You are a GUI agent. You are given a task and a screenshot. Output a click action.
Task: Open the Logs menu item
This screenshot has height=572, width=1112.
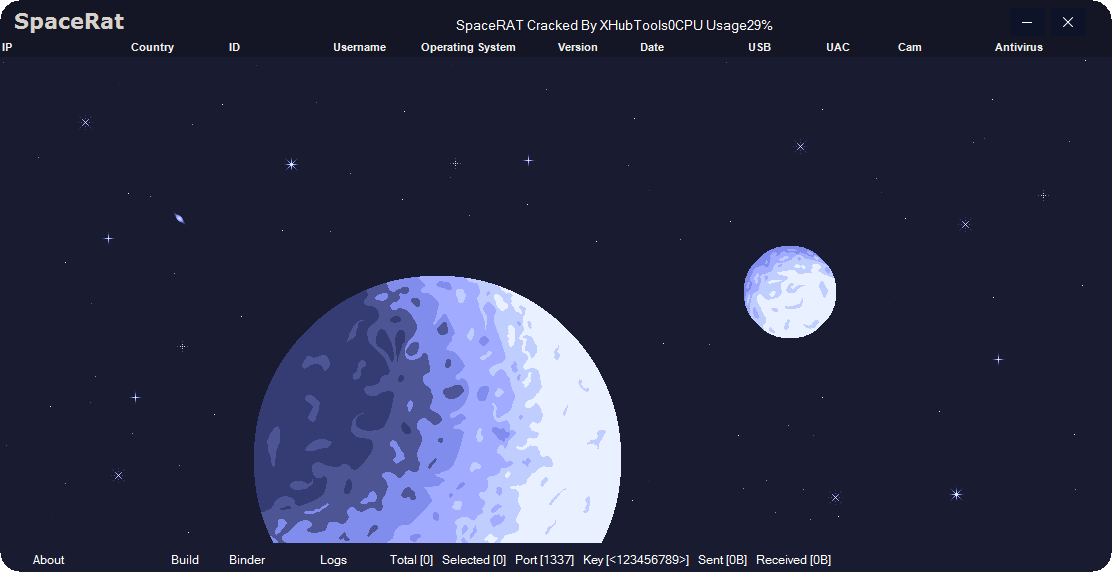333,560
